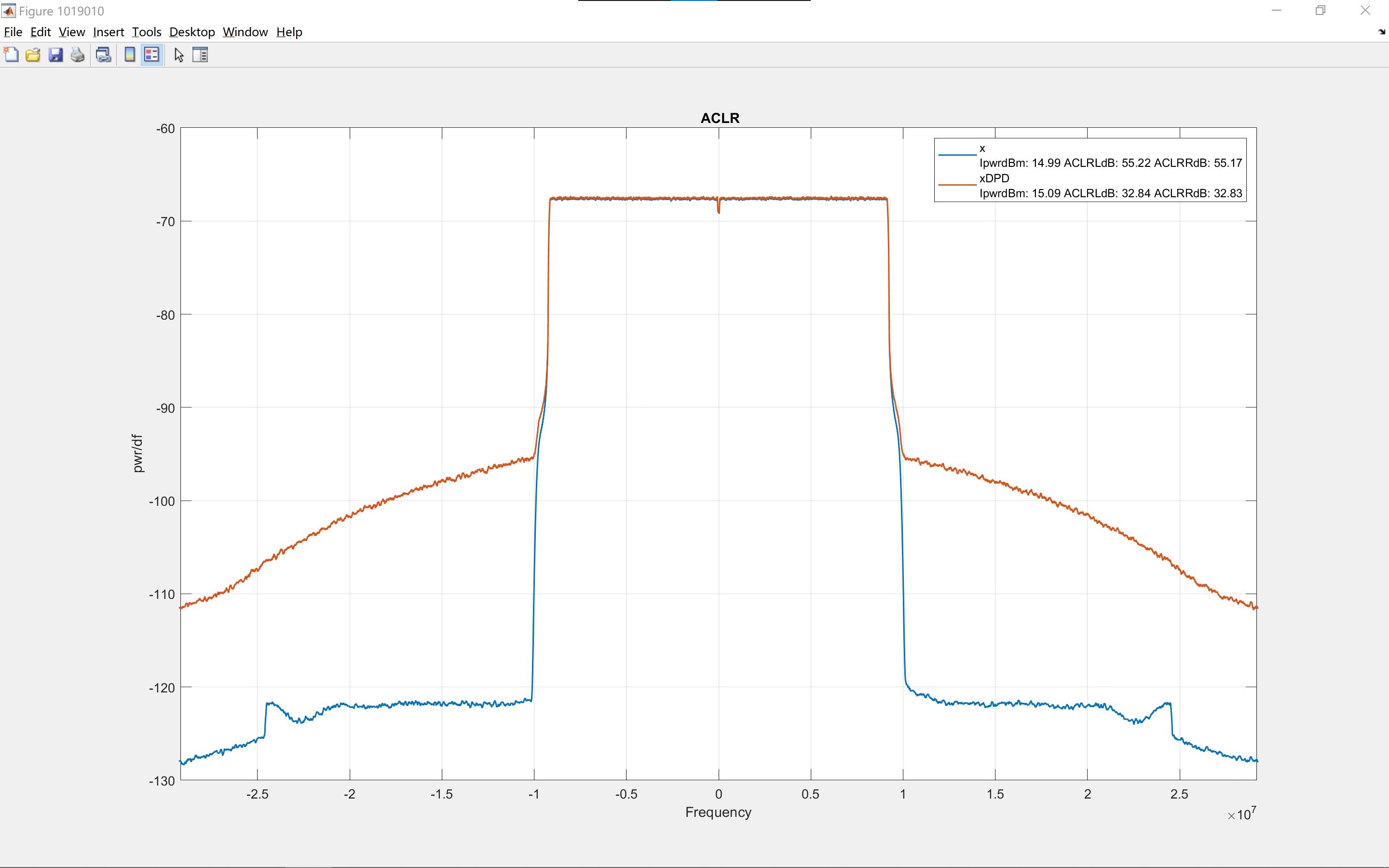Click the Frequency x-axis label
This screenshot has height=868, width=1389.
(x=718, y=813)
